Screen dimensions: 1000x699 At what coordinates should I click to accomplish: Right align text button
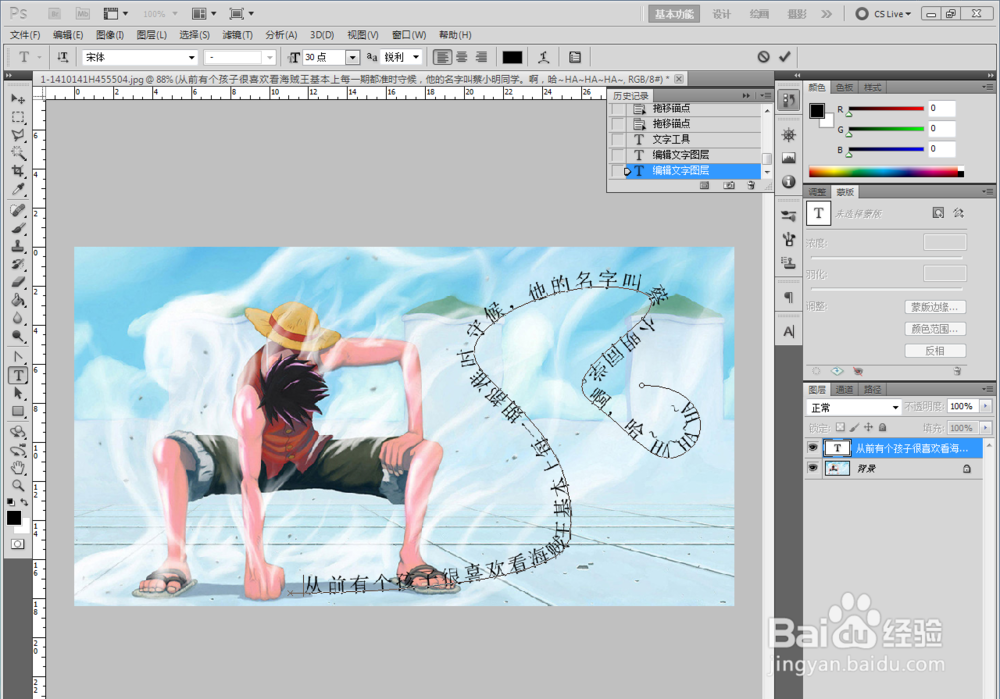click(482, 57)
